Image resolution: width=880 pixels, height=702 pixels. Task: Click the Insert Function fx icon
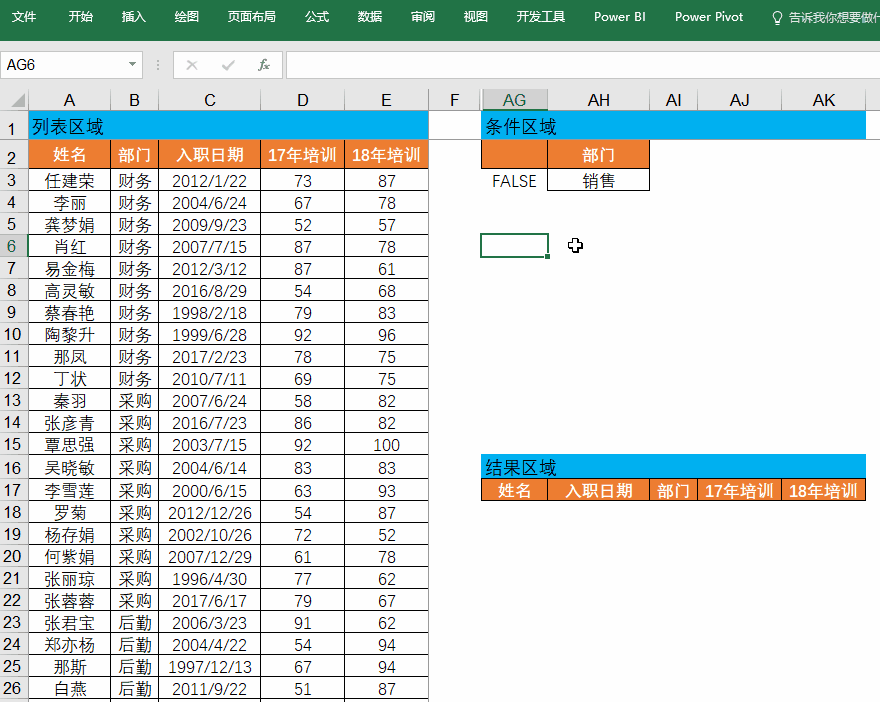pos(264,65)
